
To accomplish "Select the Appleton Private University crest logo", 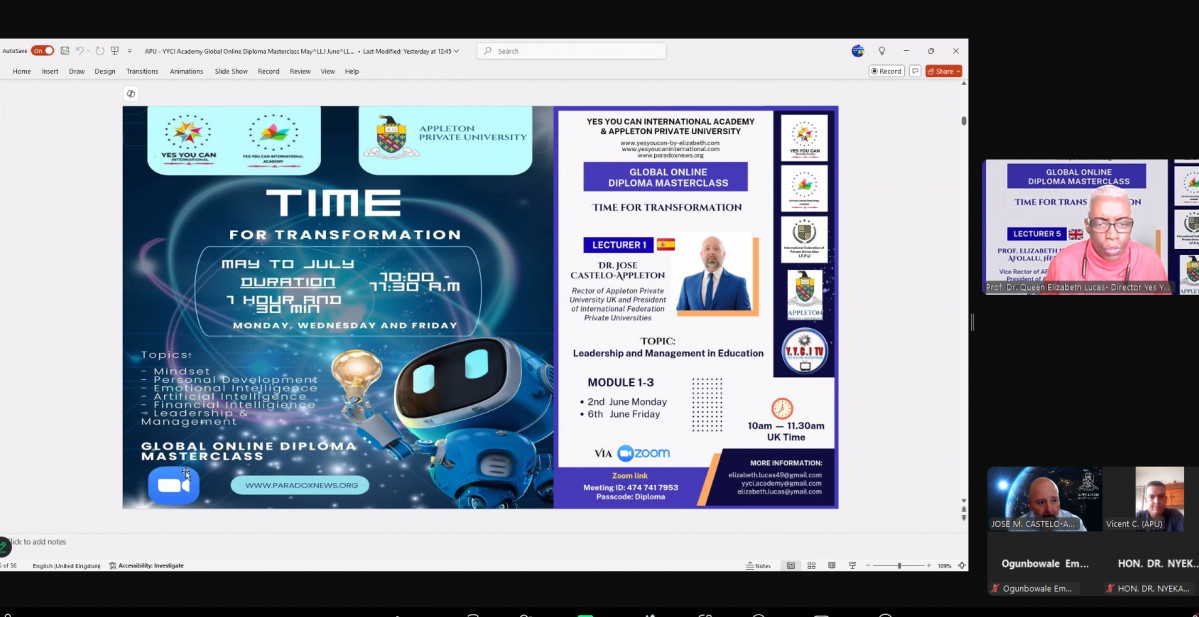I will click(x=392, y=137).
